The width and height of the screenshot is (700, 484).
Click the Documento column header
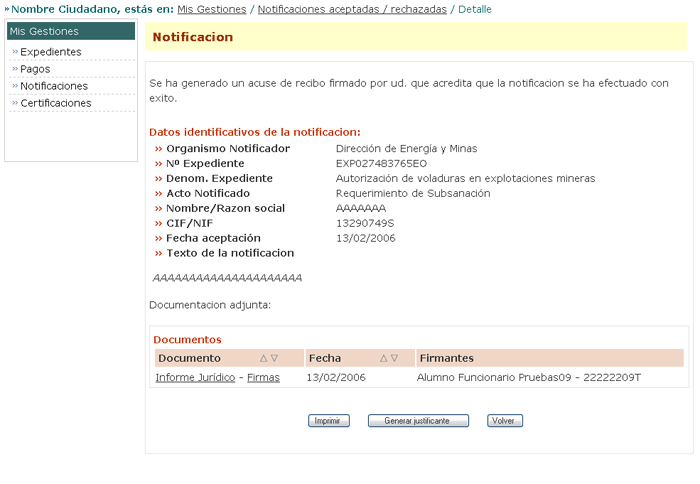tap(189, 358)
